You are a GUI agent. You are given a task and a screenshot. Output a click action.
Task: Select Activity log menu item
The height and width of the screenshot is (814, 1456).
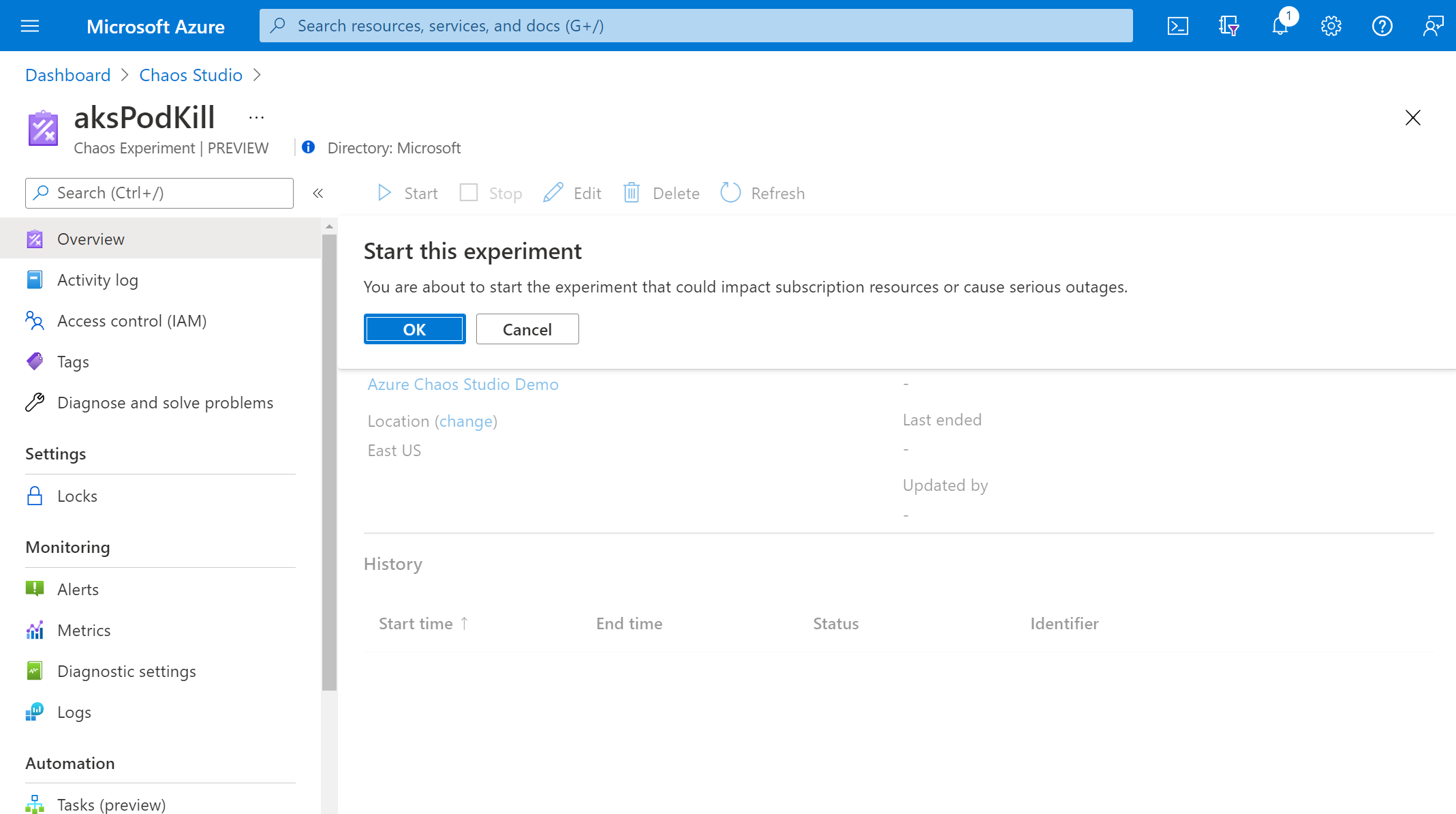coord(97,279)
